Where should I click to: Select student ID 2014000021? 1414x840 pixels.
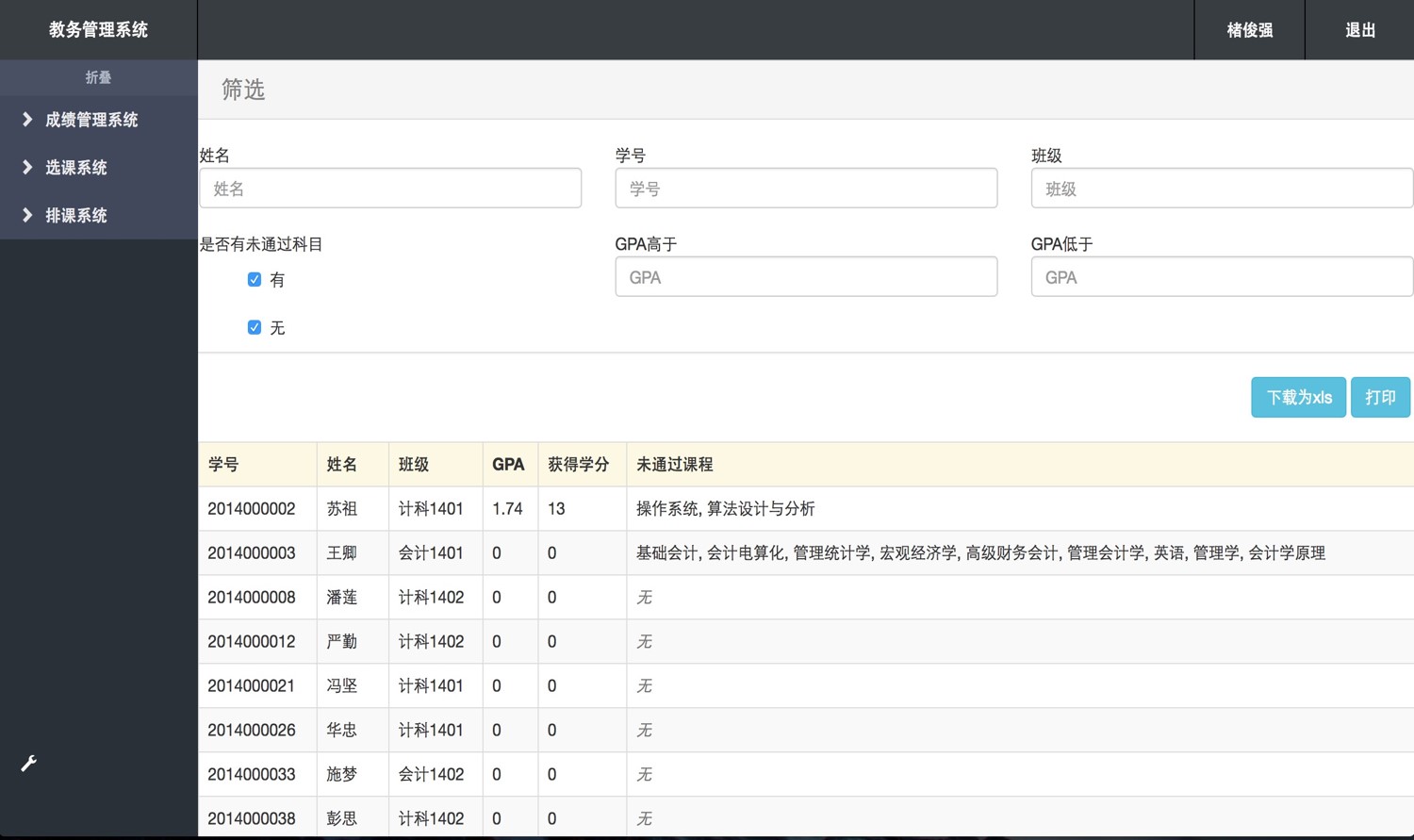(x=252, y=685)
